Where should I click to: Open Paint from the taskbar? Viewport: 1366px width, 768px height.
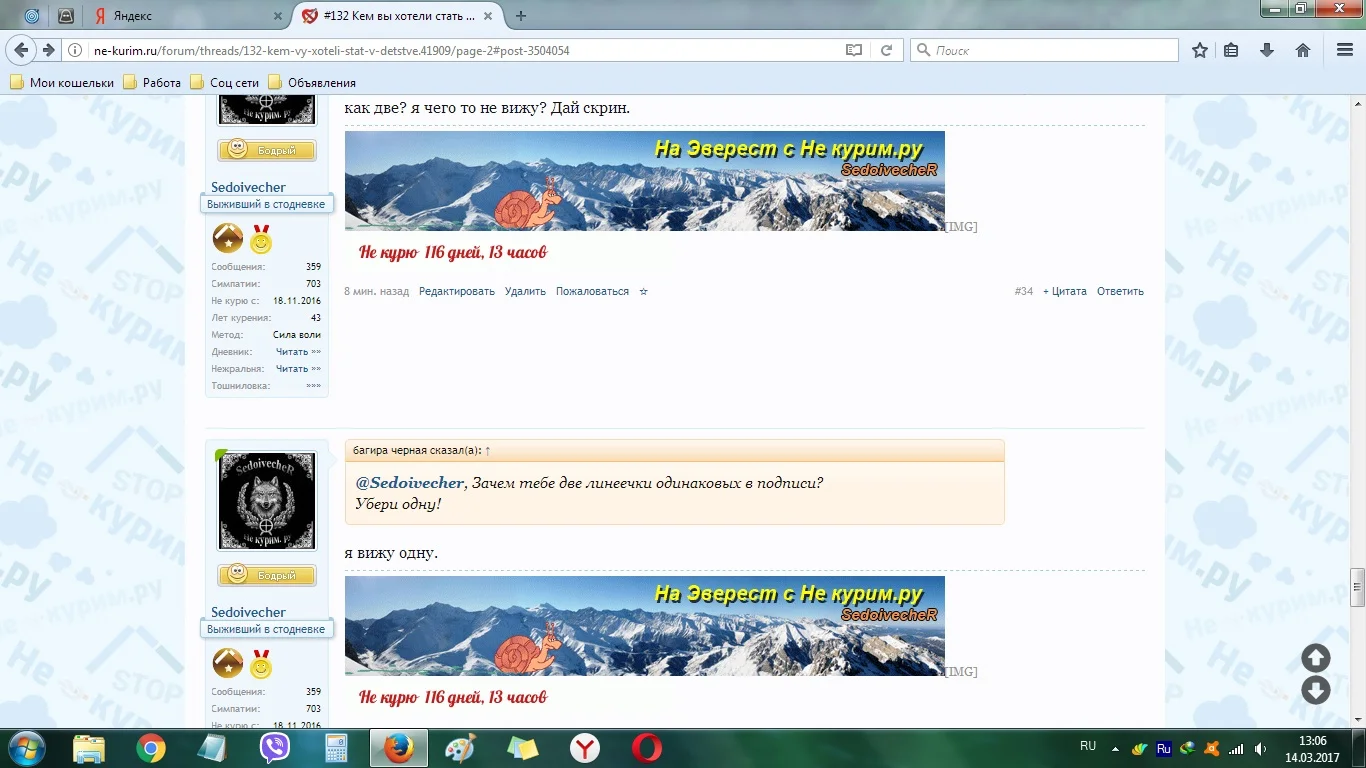pos(461,748)
